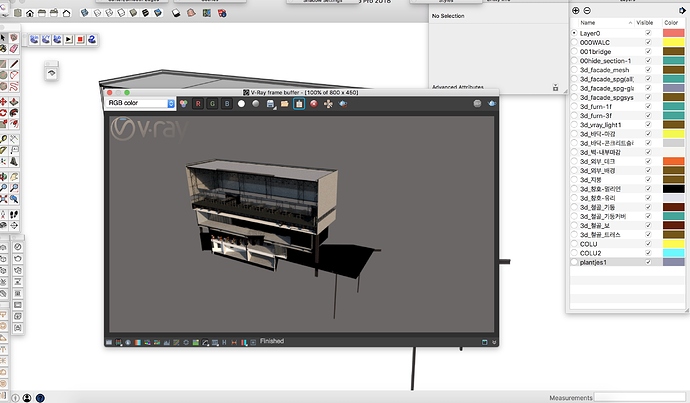Viewport: 690px width, 403px height.
Task: Choose the Iso house view icon
Action: [x=18, y=13]
